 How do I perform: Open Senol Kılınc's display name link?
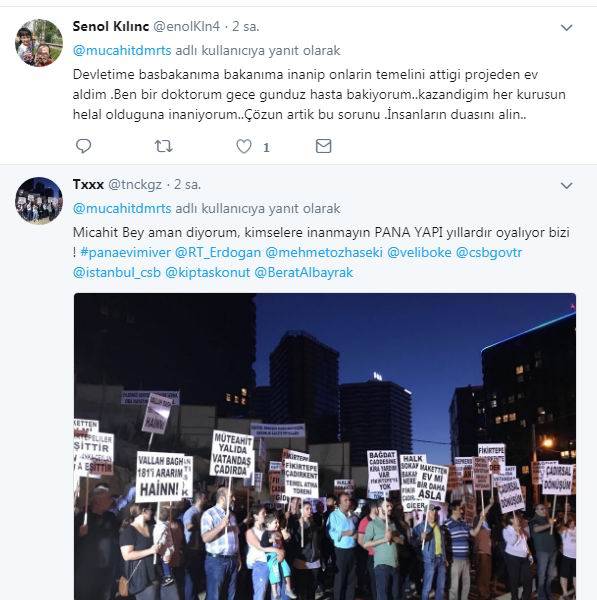[x=111, y=26]
